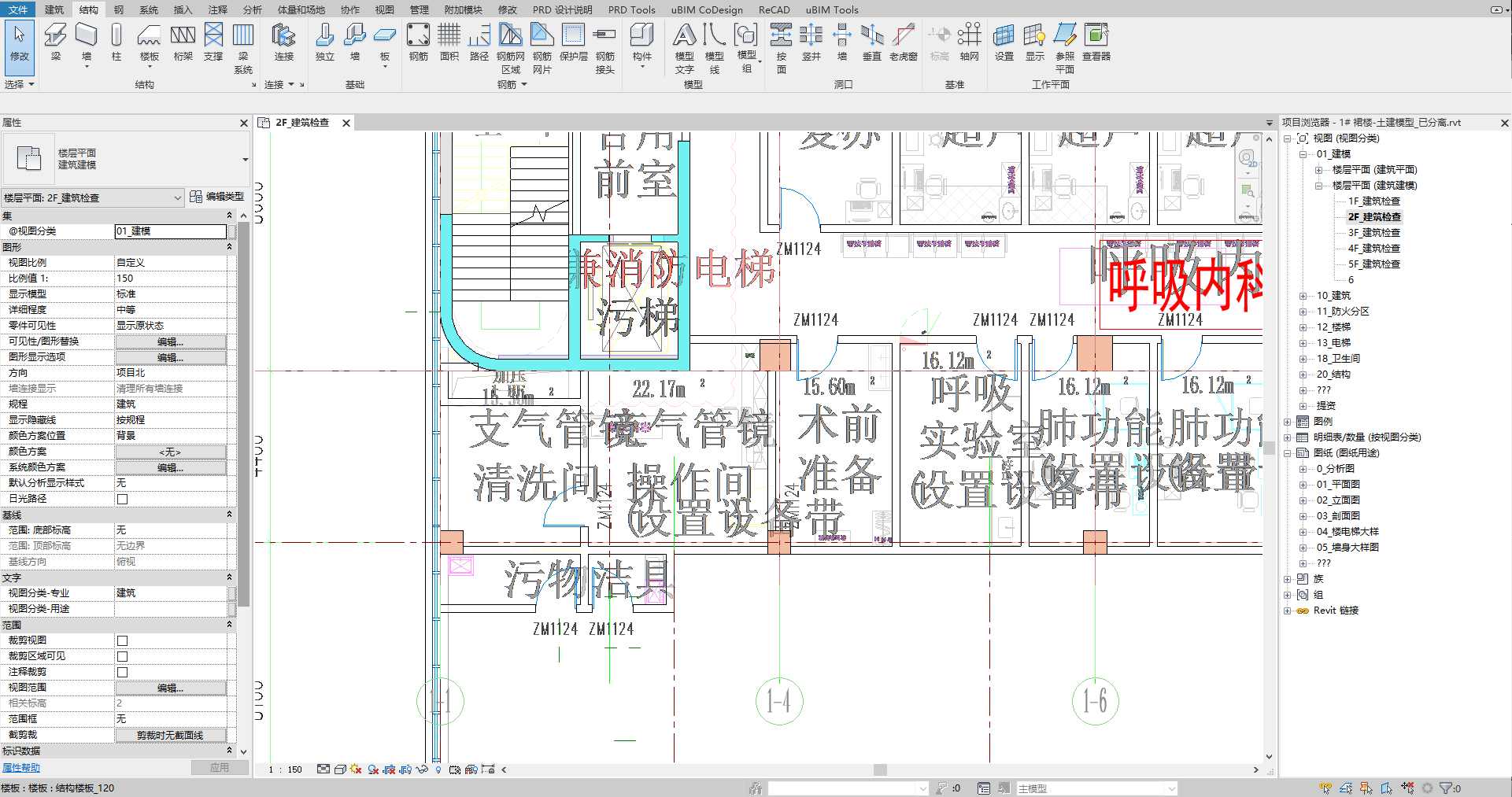Switch to the 建筑 ribbon tab
The width and height of the screenshot is (1512, 797).
(54, 10)
